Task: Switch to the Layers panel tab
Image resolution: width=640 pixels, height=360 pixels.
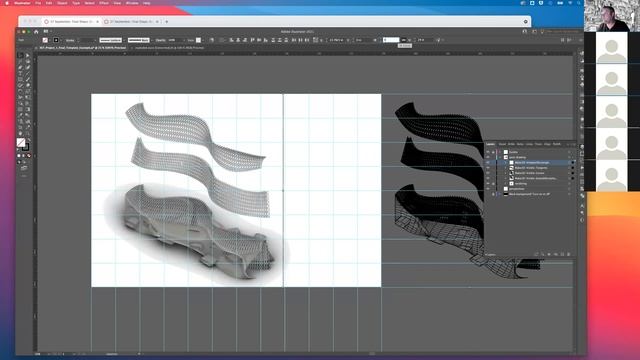Action: point(490,144)
